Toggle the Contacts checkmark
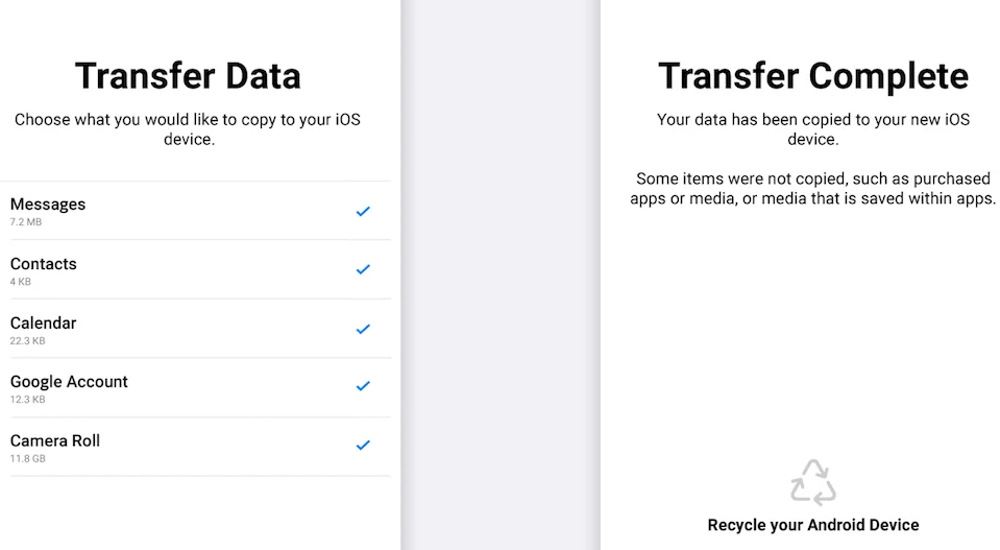The image size is (1000, 550). click(x=363, y=270)
